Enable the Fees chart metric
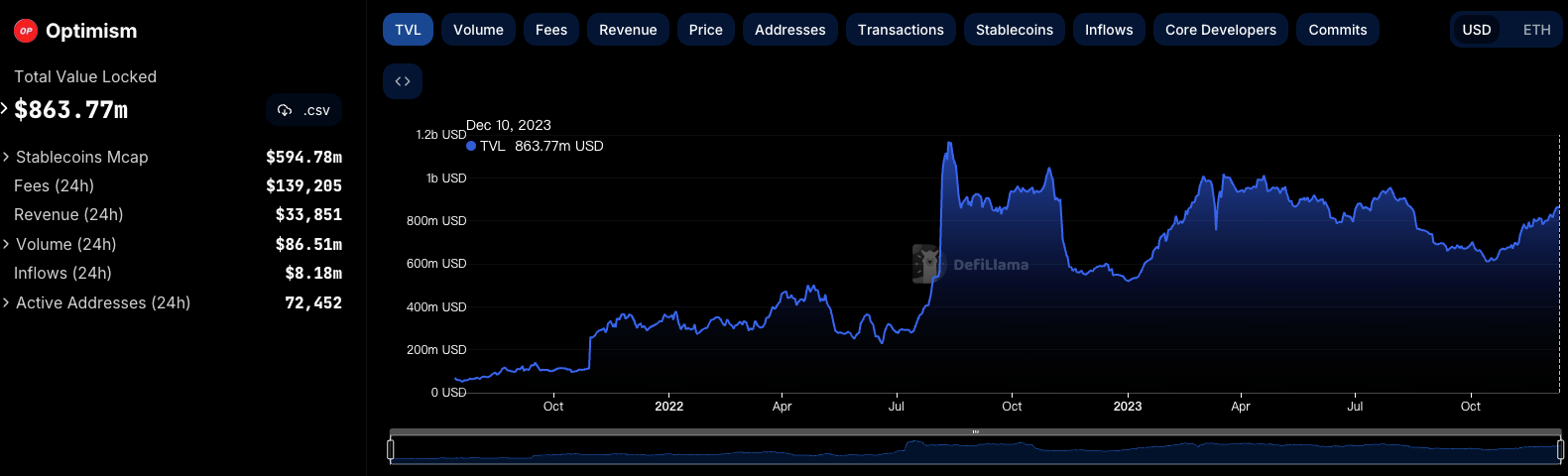Screen dimensions: 1568x476 point(551,30)
